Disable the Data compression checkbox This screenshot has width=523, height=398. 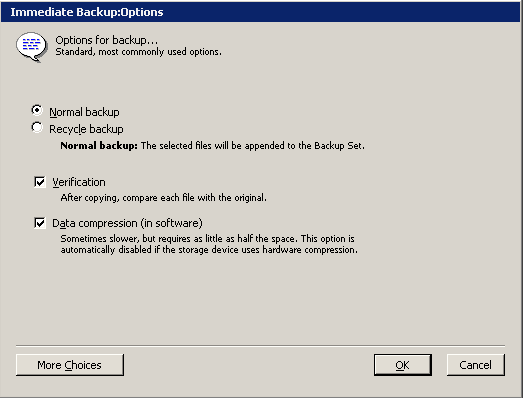40,223
